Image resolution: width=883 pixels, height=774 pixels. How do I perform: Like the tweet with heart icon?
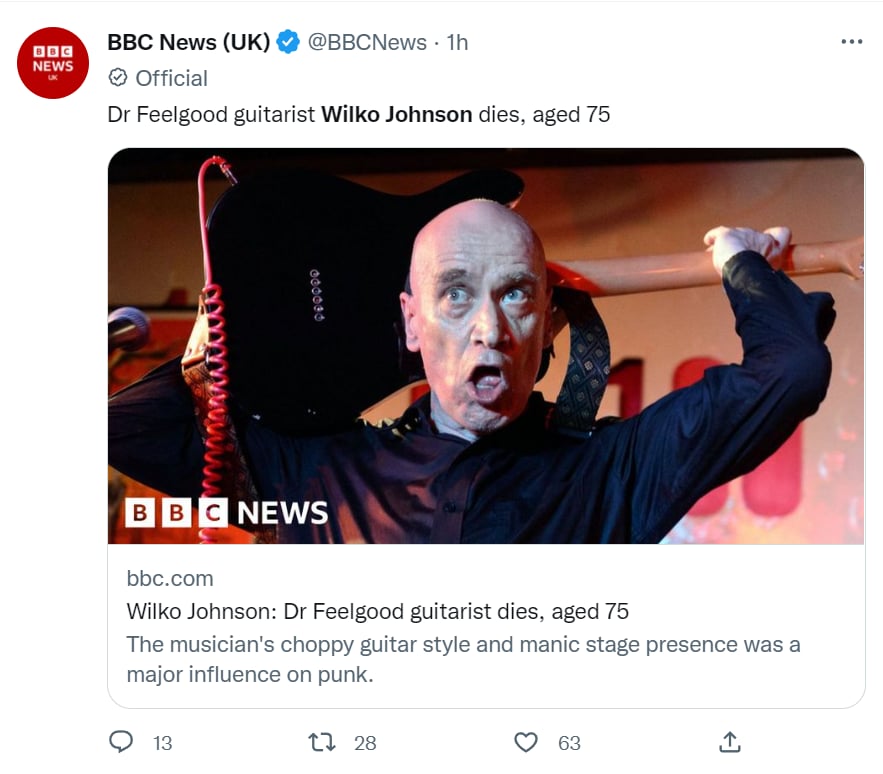(x=526, y=742)
